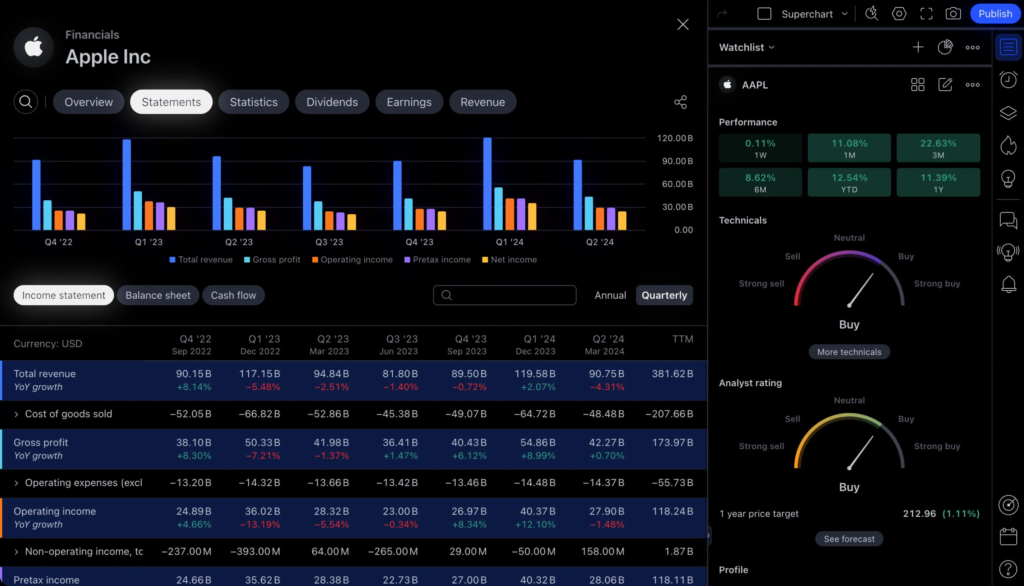
Task: Expand the Non-operating income row
Action: [x=16, y=552]
